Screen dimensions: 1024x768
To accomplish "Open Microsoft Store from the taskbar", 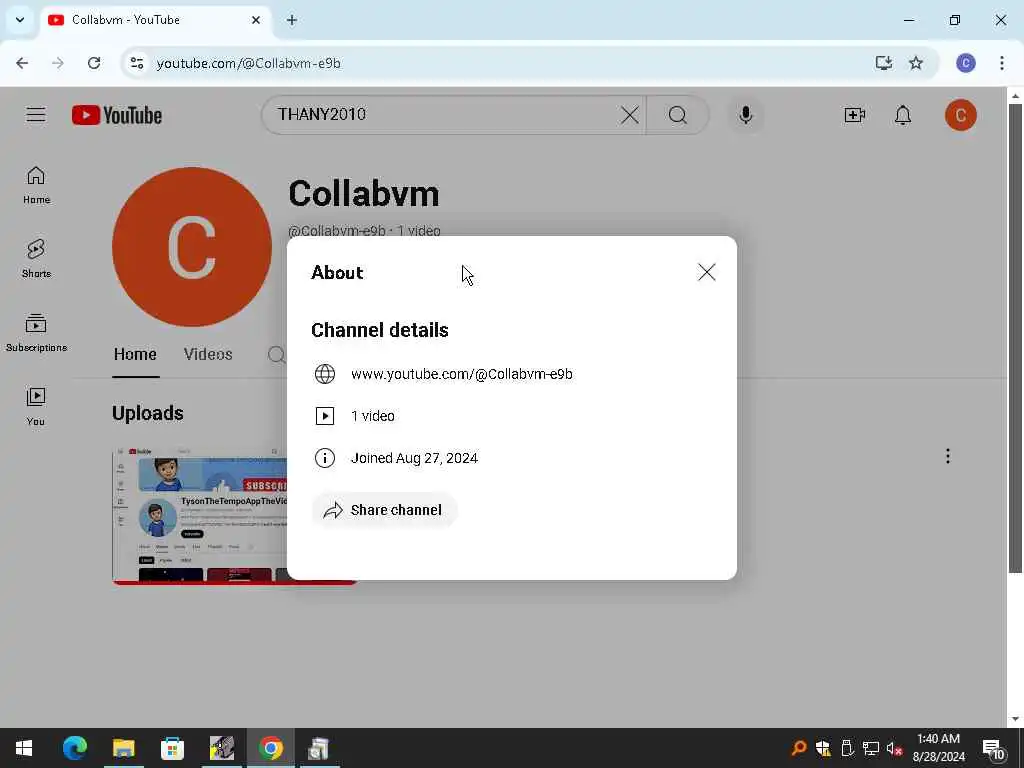I will click(172, 748).
